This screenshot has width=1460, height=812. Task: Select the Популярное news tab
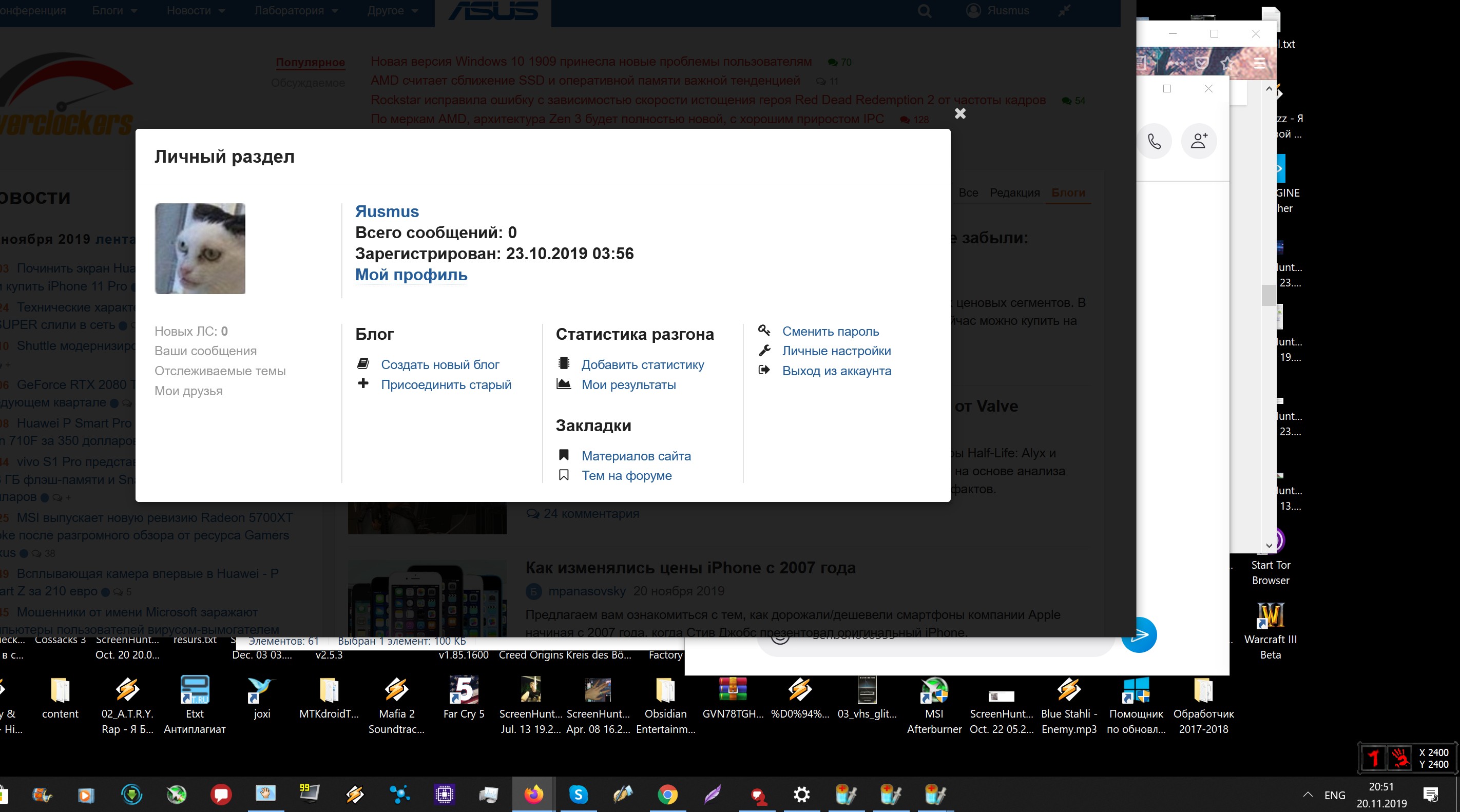click(x=310, y=62)
